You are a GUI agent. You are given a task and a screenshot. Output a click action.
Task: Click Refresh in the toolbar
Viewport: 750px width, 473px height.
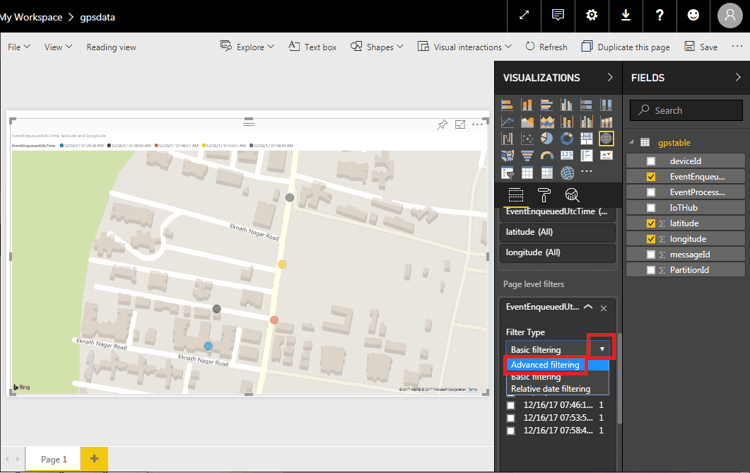click(x=546, y=46)
